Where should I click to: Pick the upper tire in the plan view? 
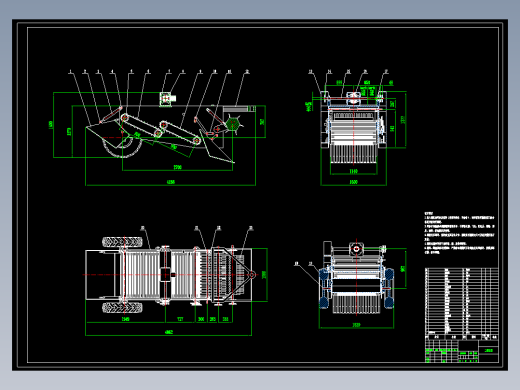(x=122, y=242)
